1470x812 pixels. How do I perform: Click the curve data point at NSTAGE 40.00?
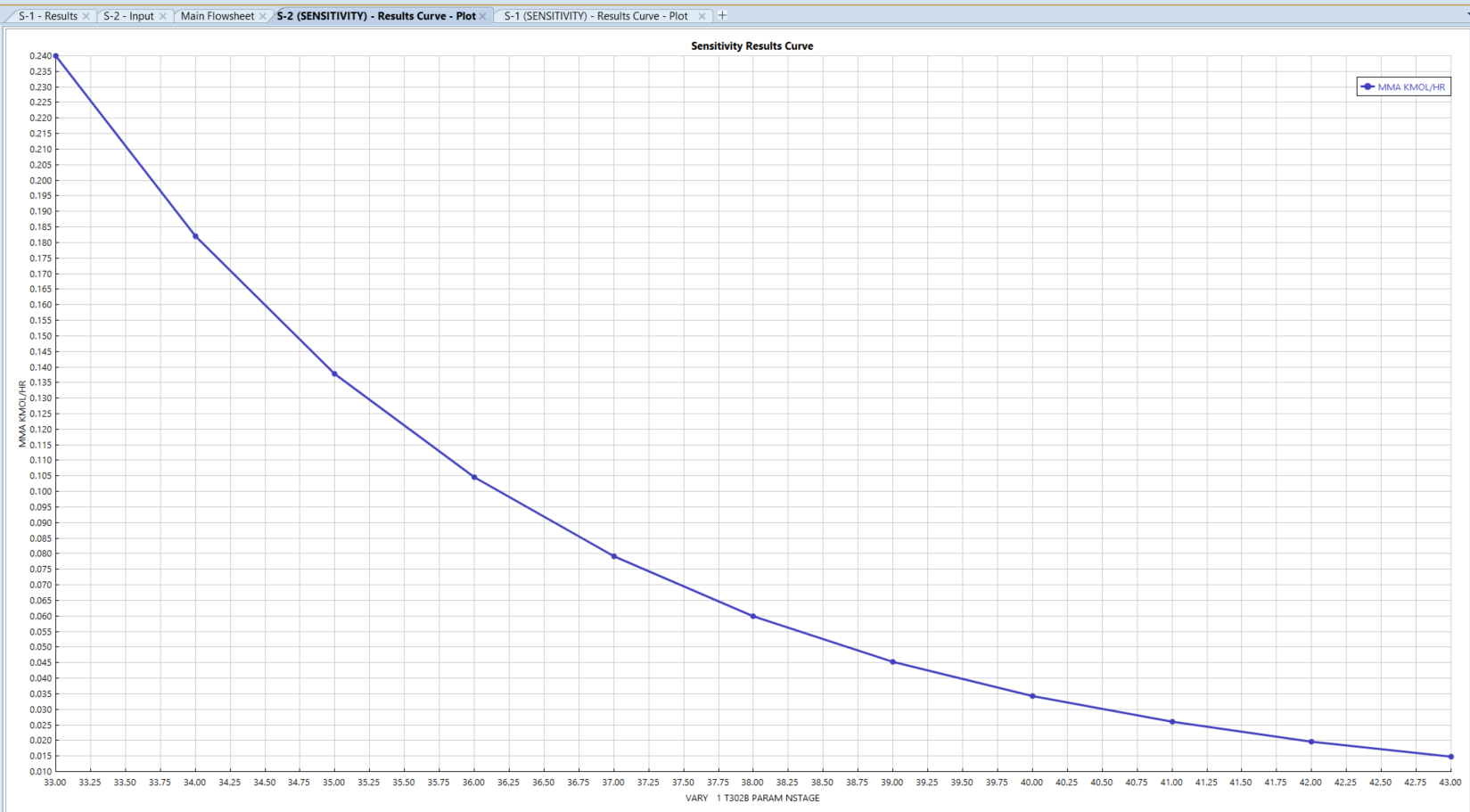(x=1032, y=696)
